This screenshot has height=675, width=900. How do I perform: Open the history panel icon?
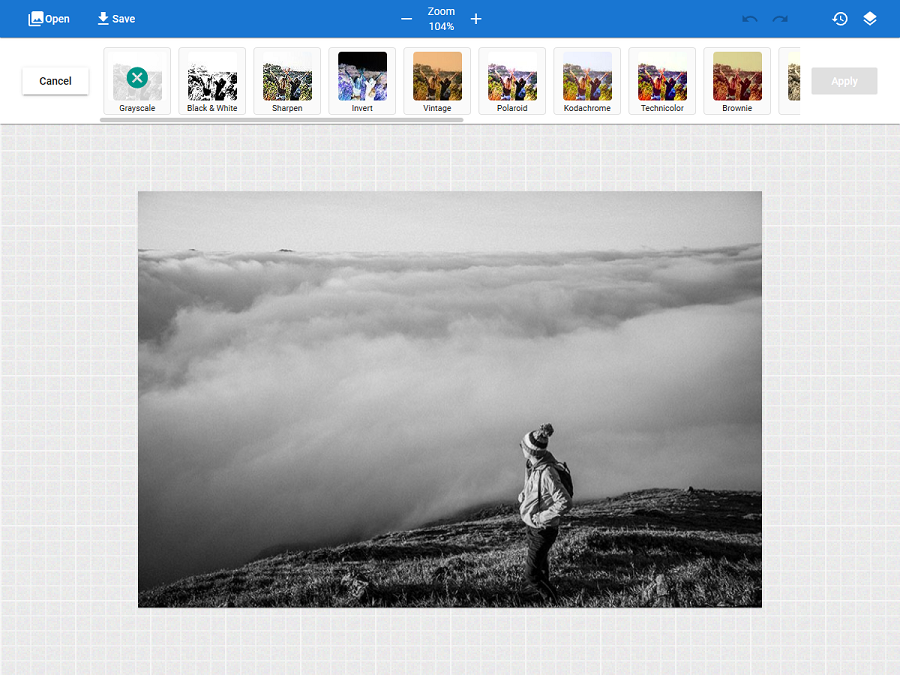pyautogui.click(x=840, y=18)
